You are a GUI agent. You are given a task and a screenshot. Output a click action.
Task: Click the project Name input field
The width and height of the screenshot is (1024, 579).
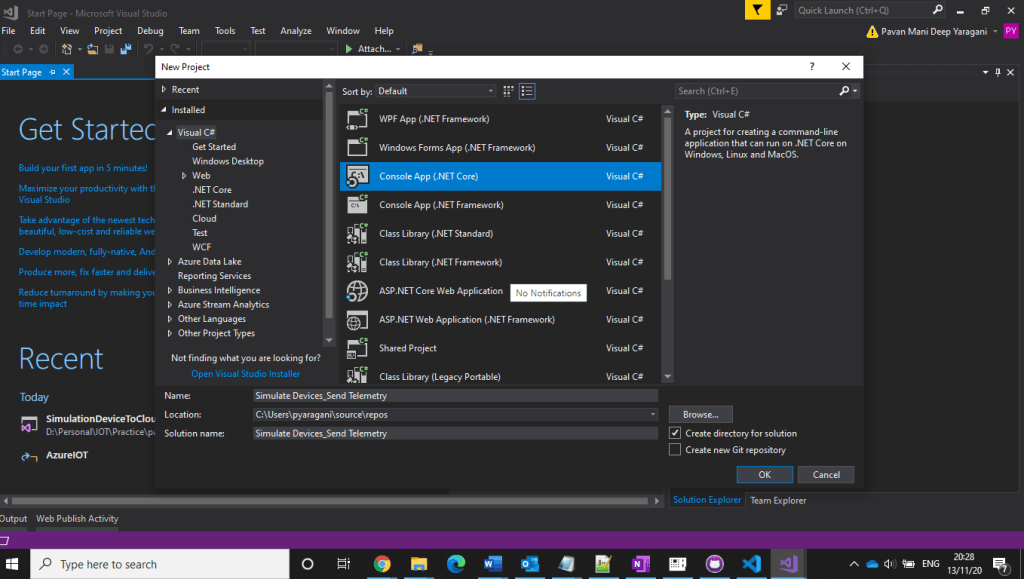(455, 396)
